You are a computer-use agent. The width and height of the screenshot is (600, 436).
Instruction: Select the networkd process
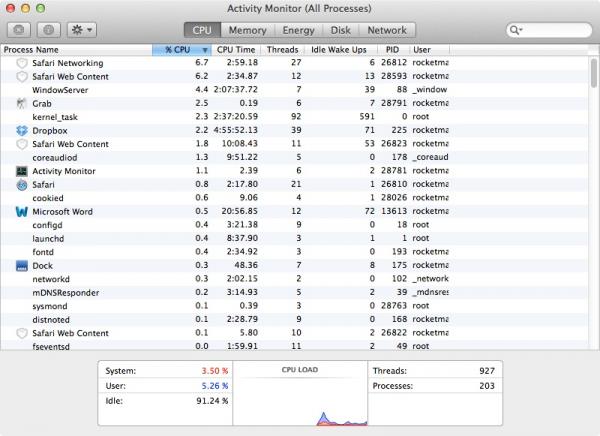295,279
